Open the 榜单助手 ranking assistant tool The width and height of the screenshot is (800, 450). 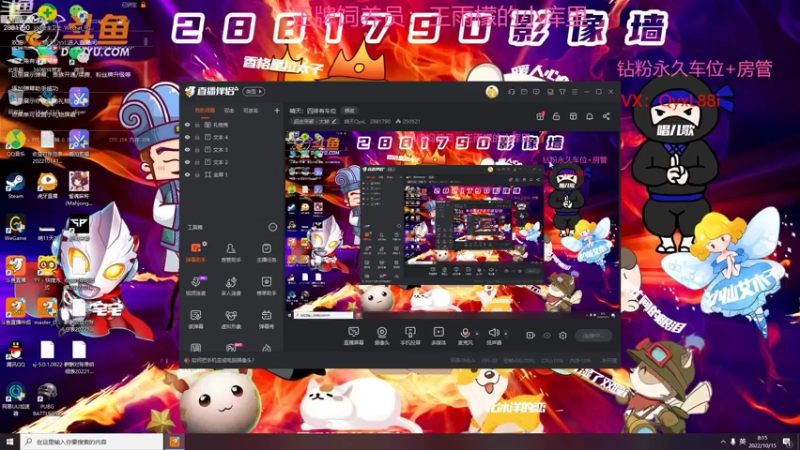[266, 286]
